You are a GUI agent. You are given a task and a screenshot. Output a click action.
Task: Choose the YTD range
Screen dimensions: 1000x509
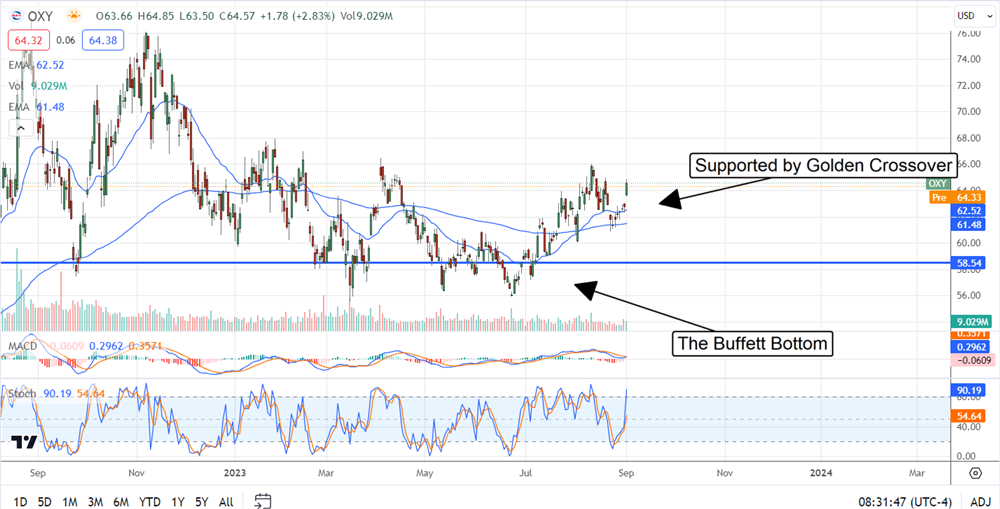tap(151, 501)
